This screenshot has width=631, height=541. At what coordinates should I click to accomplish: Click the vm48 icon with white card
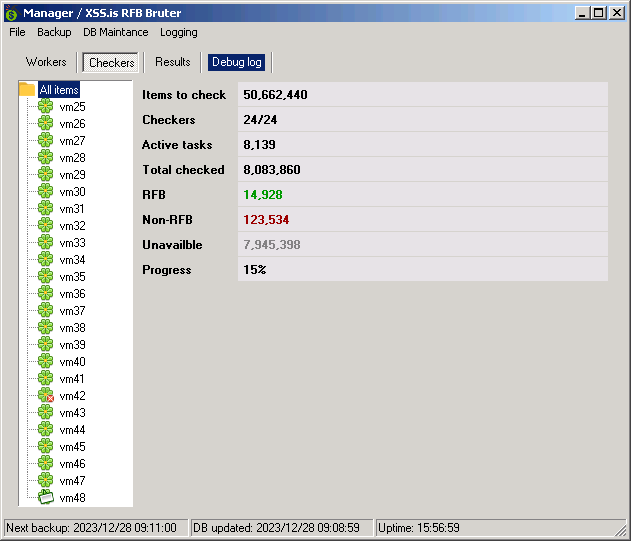click(46, 498)
